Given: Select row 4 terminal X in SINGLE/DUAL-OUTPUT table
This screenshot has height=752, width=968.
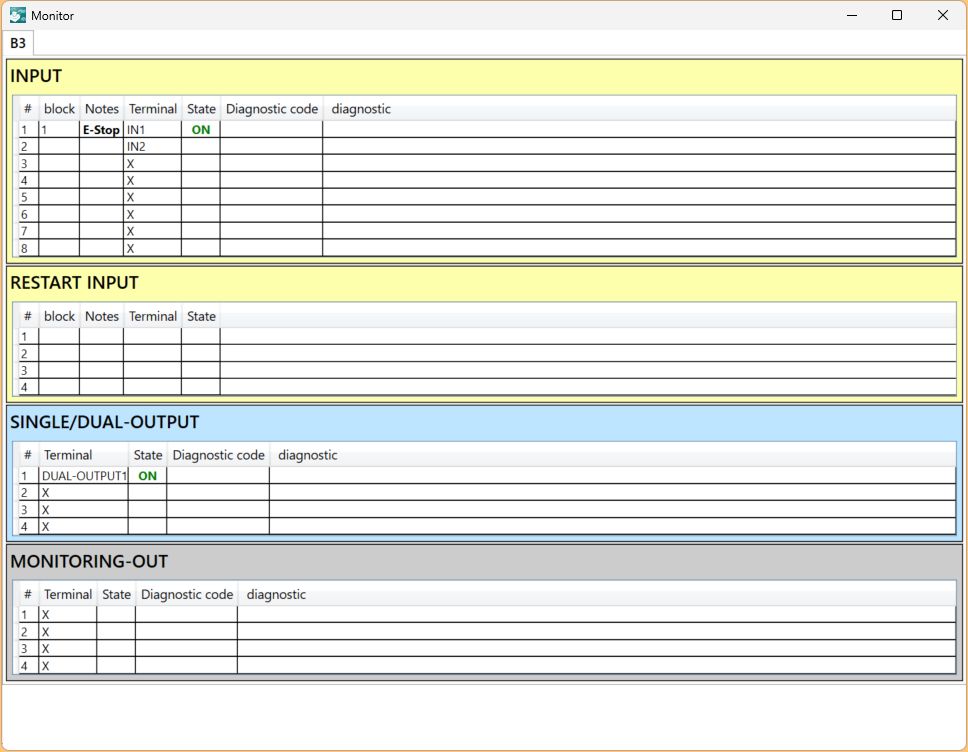Looking at the screenshot, I should (84, 527).
